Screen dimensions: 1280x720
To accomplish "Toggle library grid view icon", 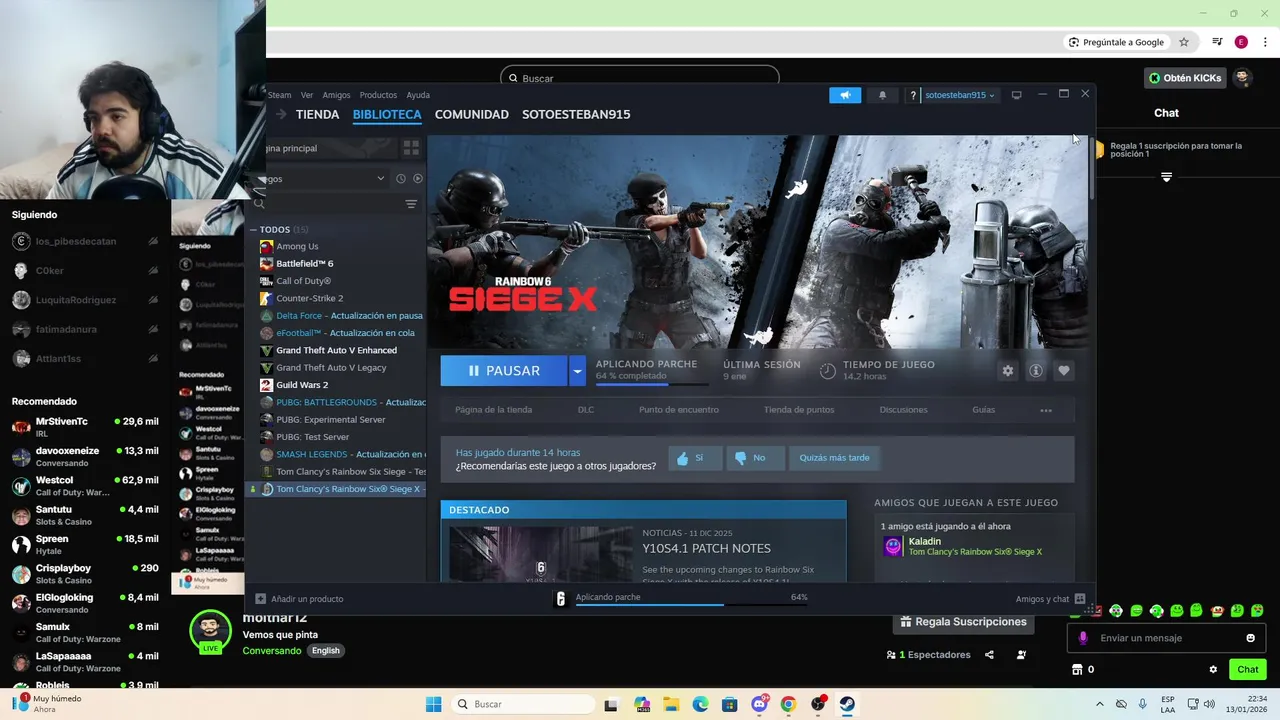I will pos(411,148).
